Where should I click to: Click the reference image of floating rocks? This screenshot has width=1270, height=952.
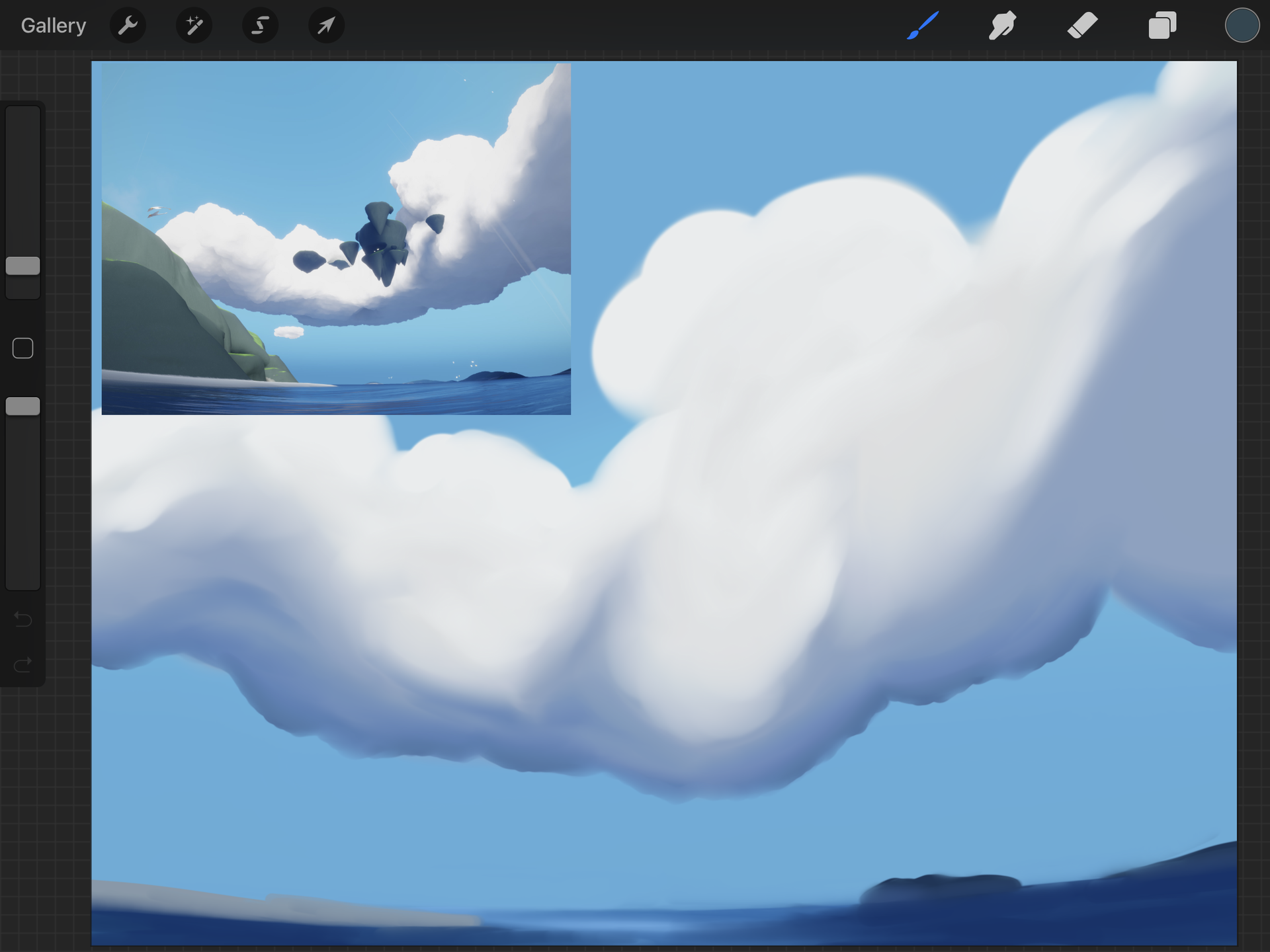[336, 239]
